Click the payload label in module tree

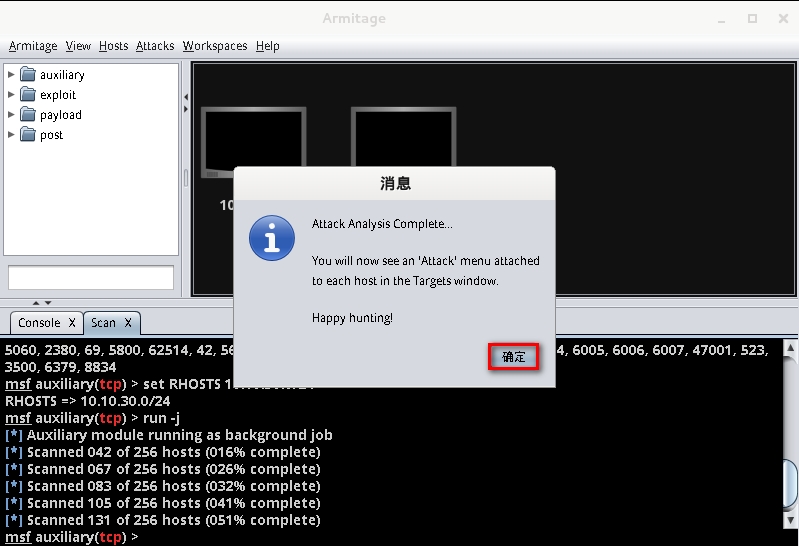click(x=61, y=115)
